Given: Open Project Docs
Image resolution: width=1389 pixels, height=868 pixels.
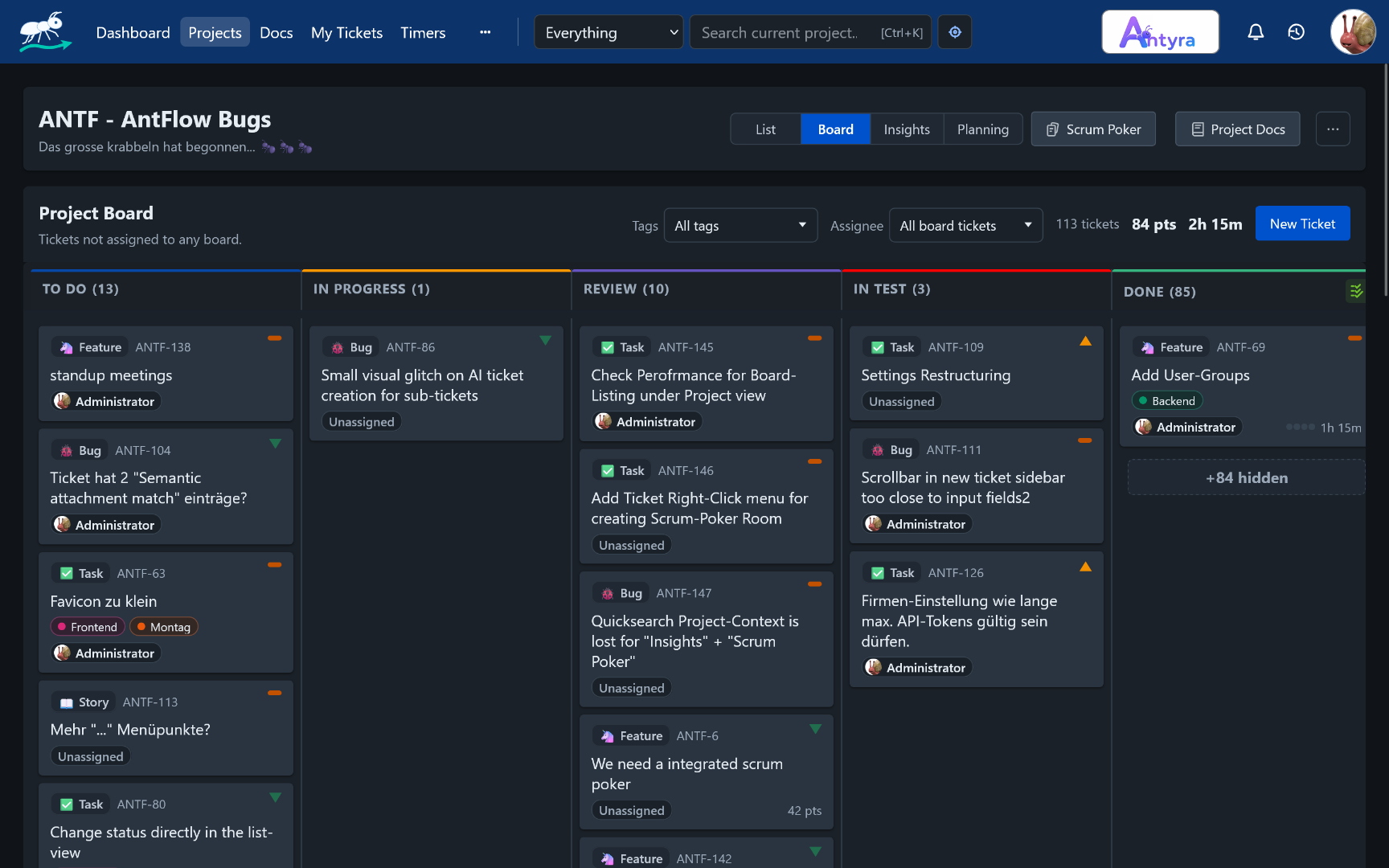Looking at the screenshot, I should (1237, 129).
